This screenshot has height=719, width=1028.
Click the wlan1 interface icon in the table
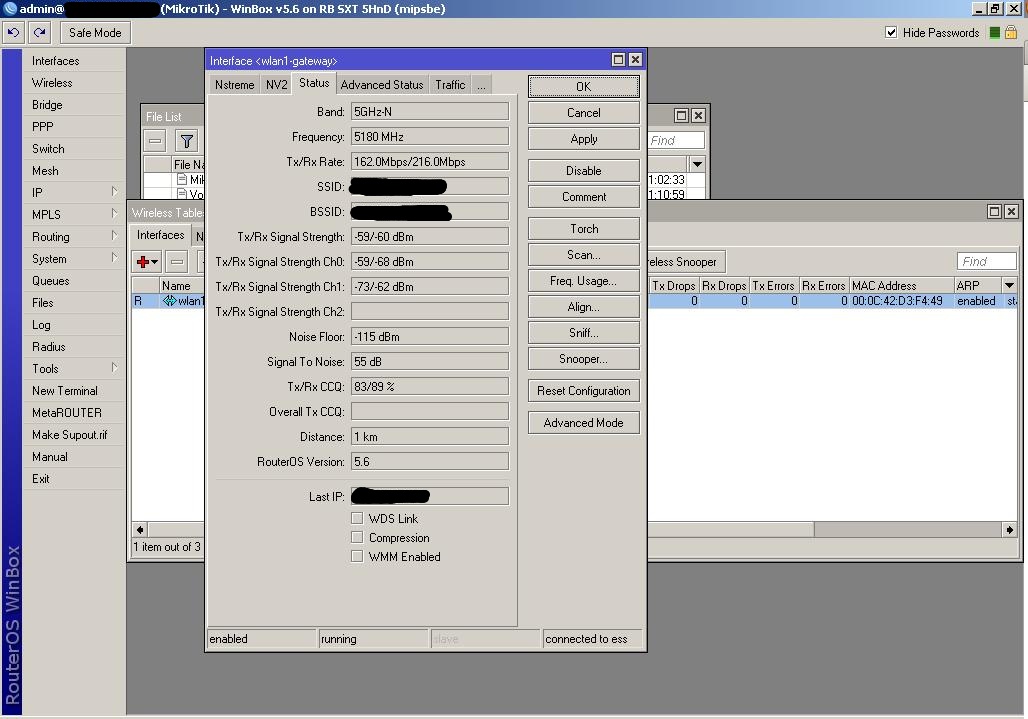170,301
